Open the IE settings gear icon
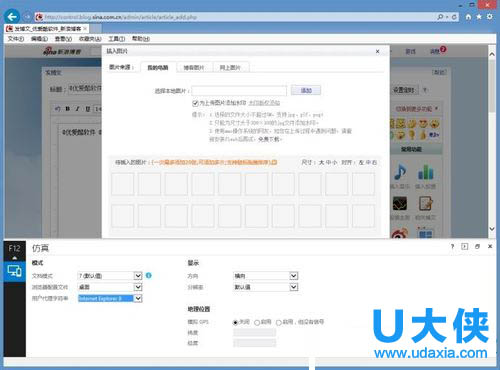 point(490,16)
